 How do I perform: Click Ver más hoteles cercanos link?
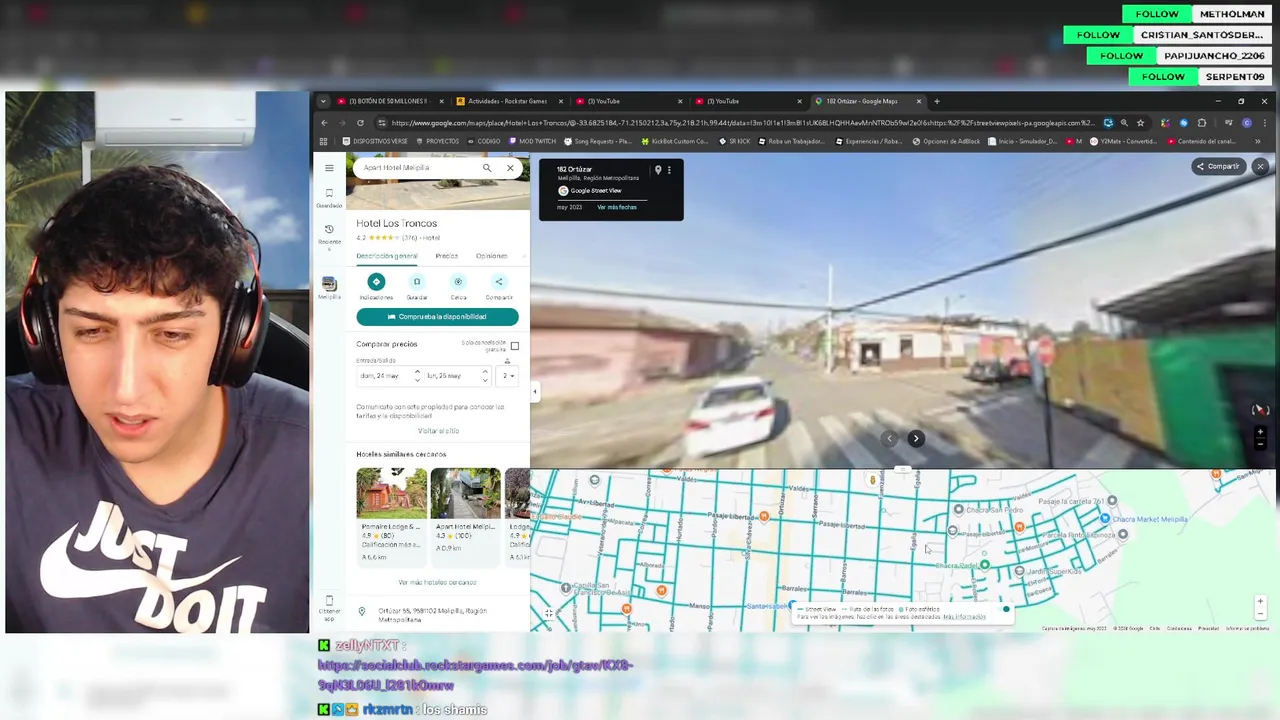point(437,582)
